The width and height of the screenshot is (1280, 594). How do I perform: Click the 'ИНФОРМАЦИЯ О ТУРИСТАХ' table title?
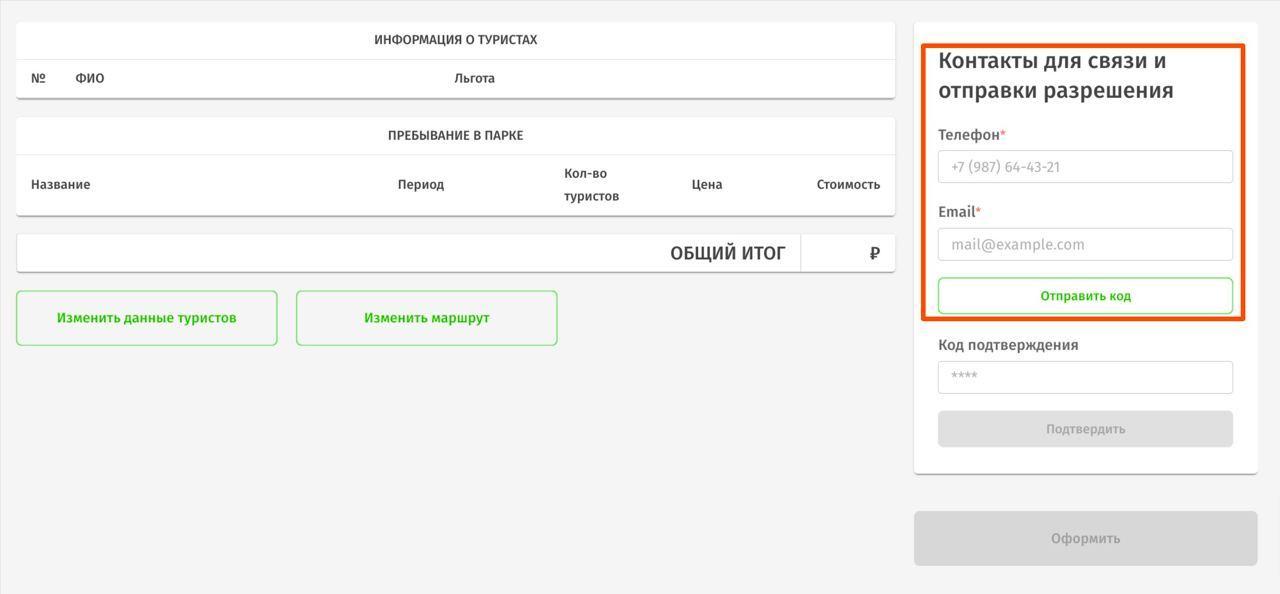[x=456, y=40]
